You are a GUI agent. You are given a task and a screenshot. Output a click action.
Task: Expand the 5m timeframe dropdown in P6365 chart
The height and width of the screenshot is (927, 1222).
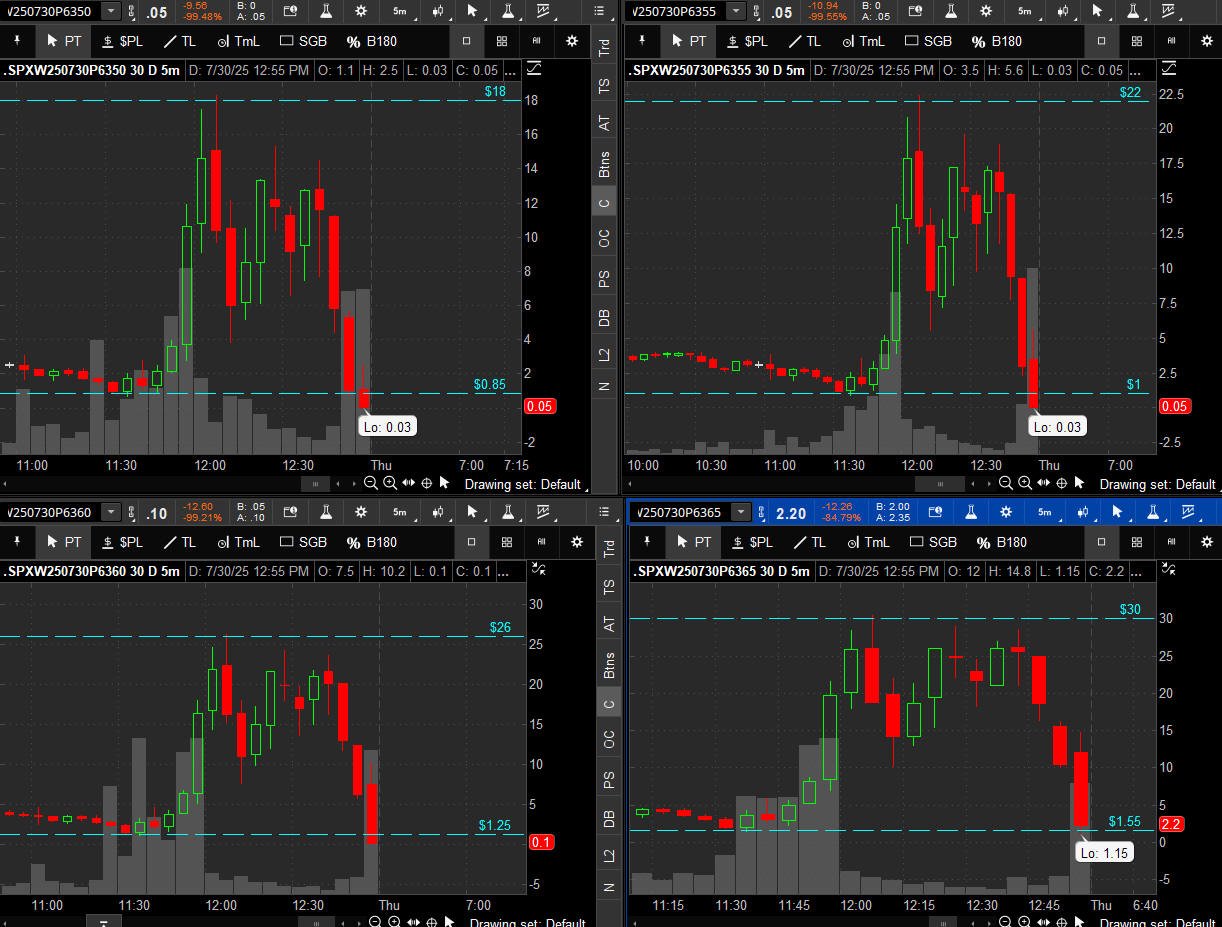1044,512
